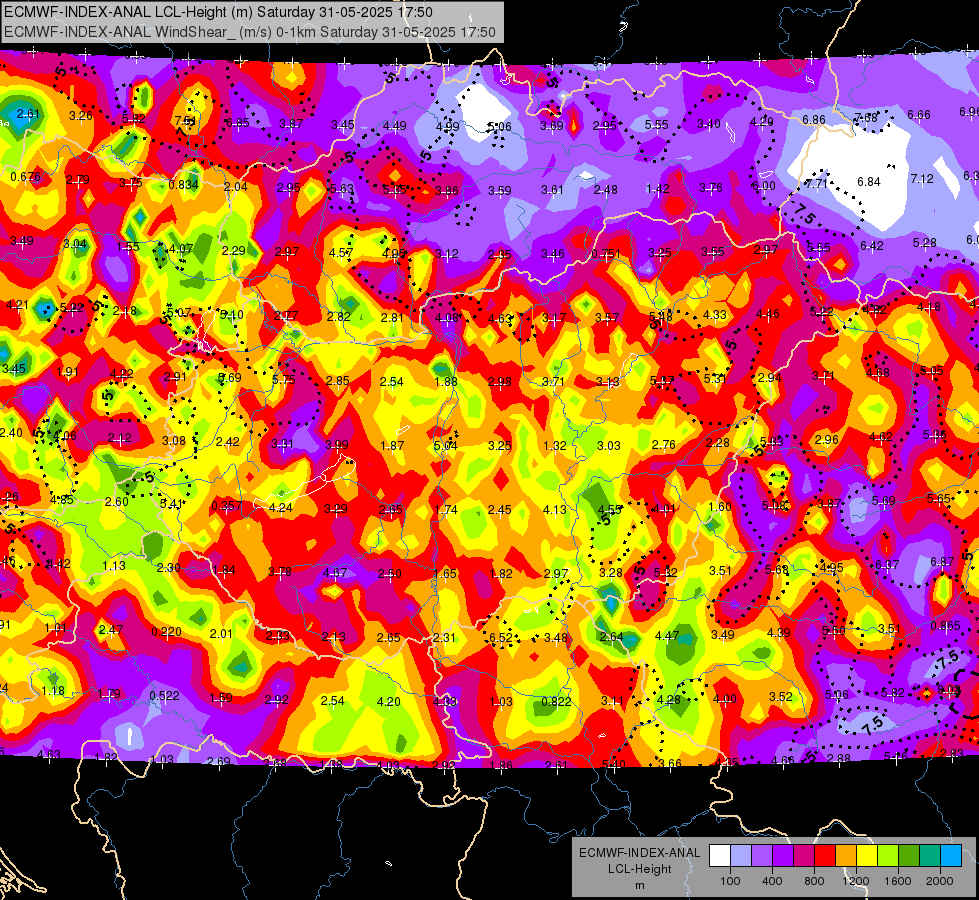Click the teal legend swatch
Screen dimensions: 979x900
(930, 856)
